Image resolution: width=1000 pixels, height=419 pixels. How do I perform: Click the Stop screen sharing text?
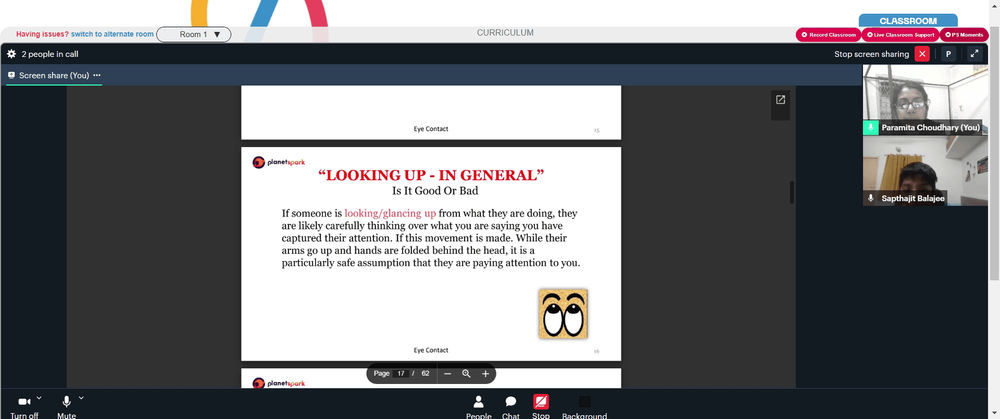point(871,54)
